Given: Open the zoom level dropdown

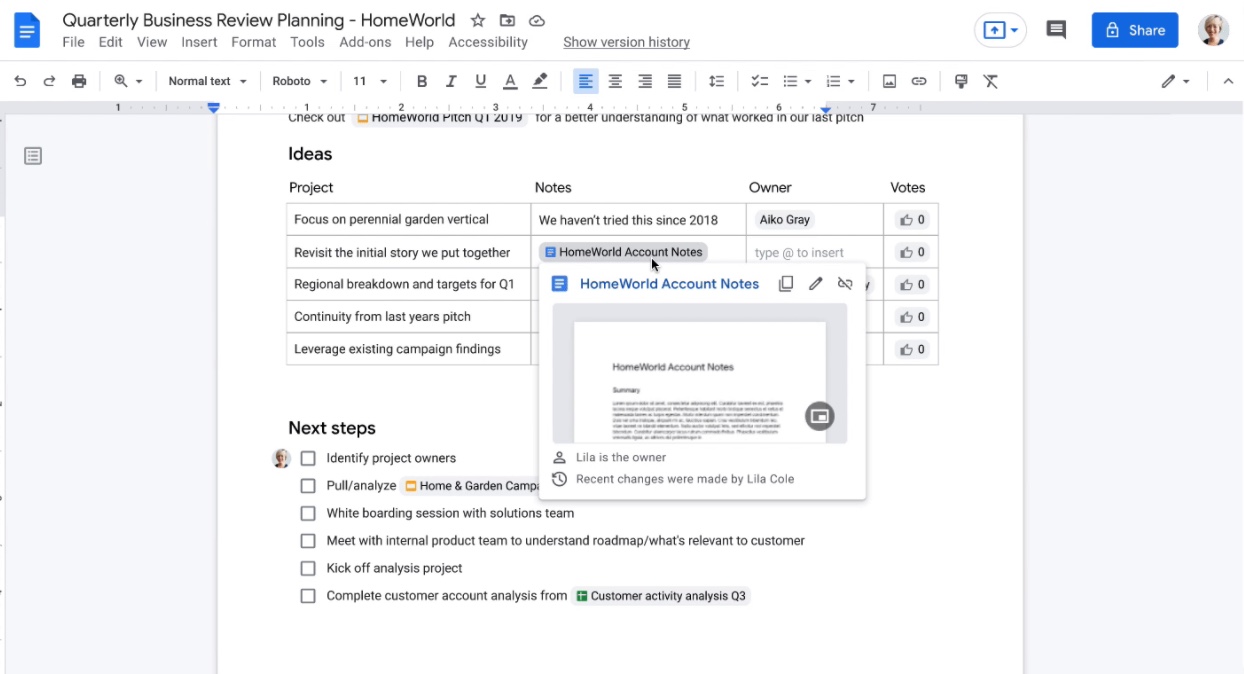Looking at the screenshot, I should click(128, 81).
